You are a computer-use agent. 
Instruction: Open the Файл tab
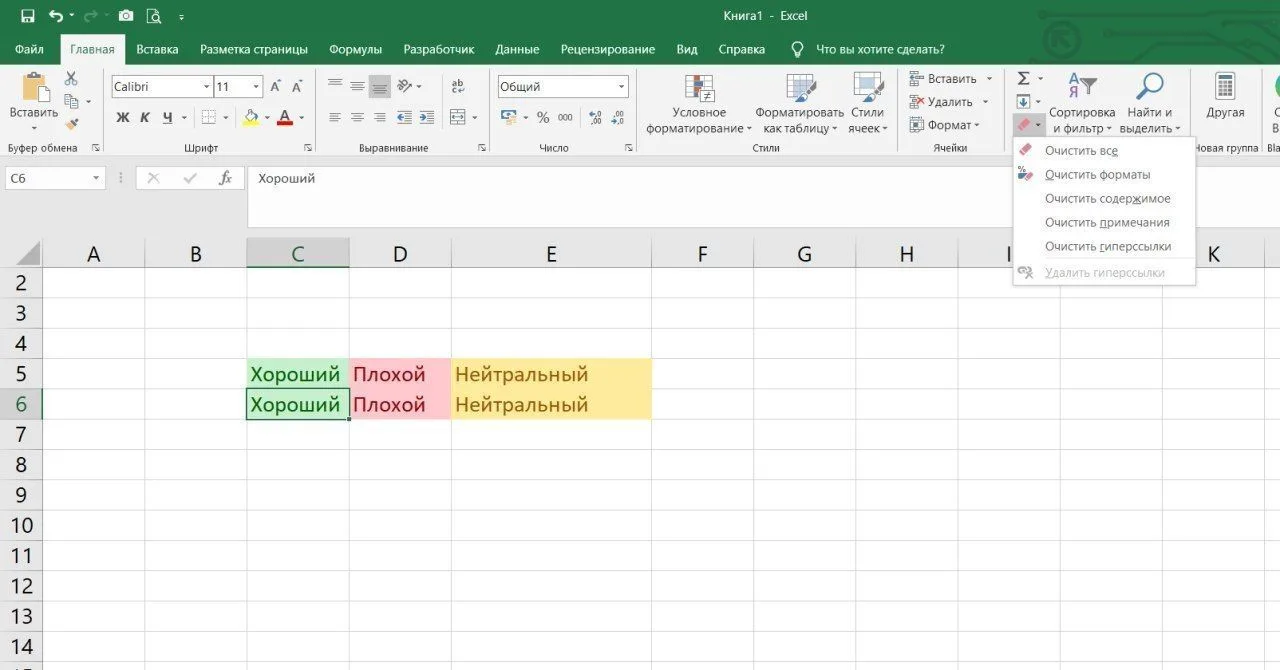click(29, 49)
